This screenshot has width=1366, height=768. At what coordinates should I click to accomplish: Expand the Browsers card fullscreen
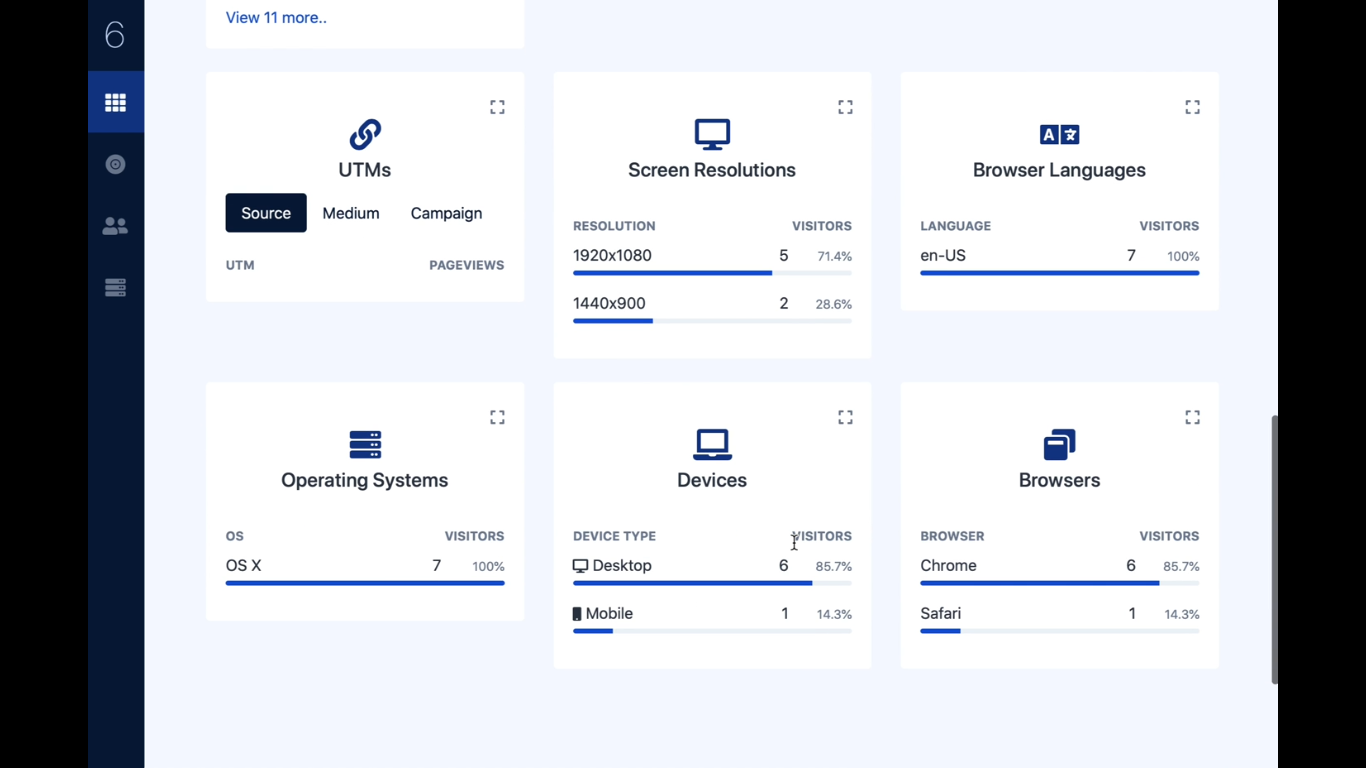[1192, 417]
